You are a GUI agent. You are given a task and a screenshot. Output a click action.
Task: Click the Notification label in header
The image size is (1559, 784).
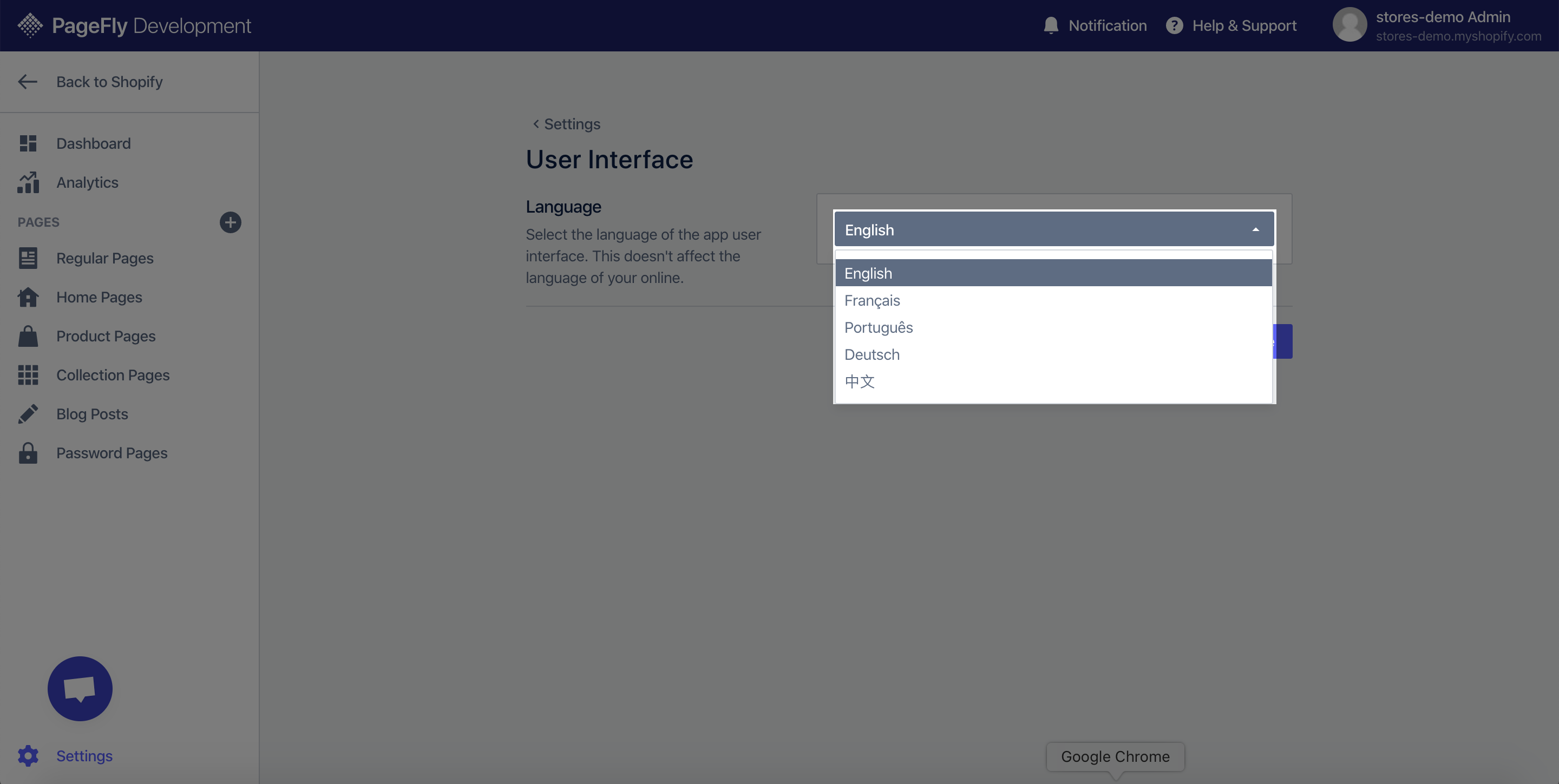(1108, 25)
